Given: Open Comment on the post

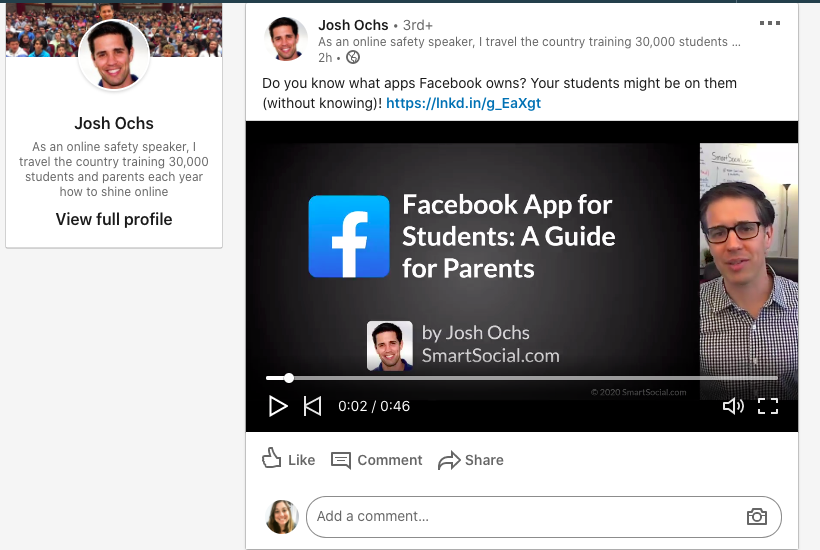Looking at the screenshot, I should click(377, 460).
